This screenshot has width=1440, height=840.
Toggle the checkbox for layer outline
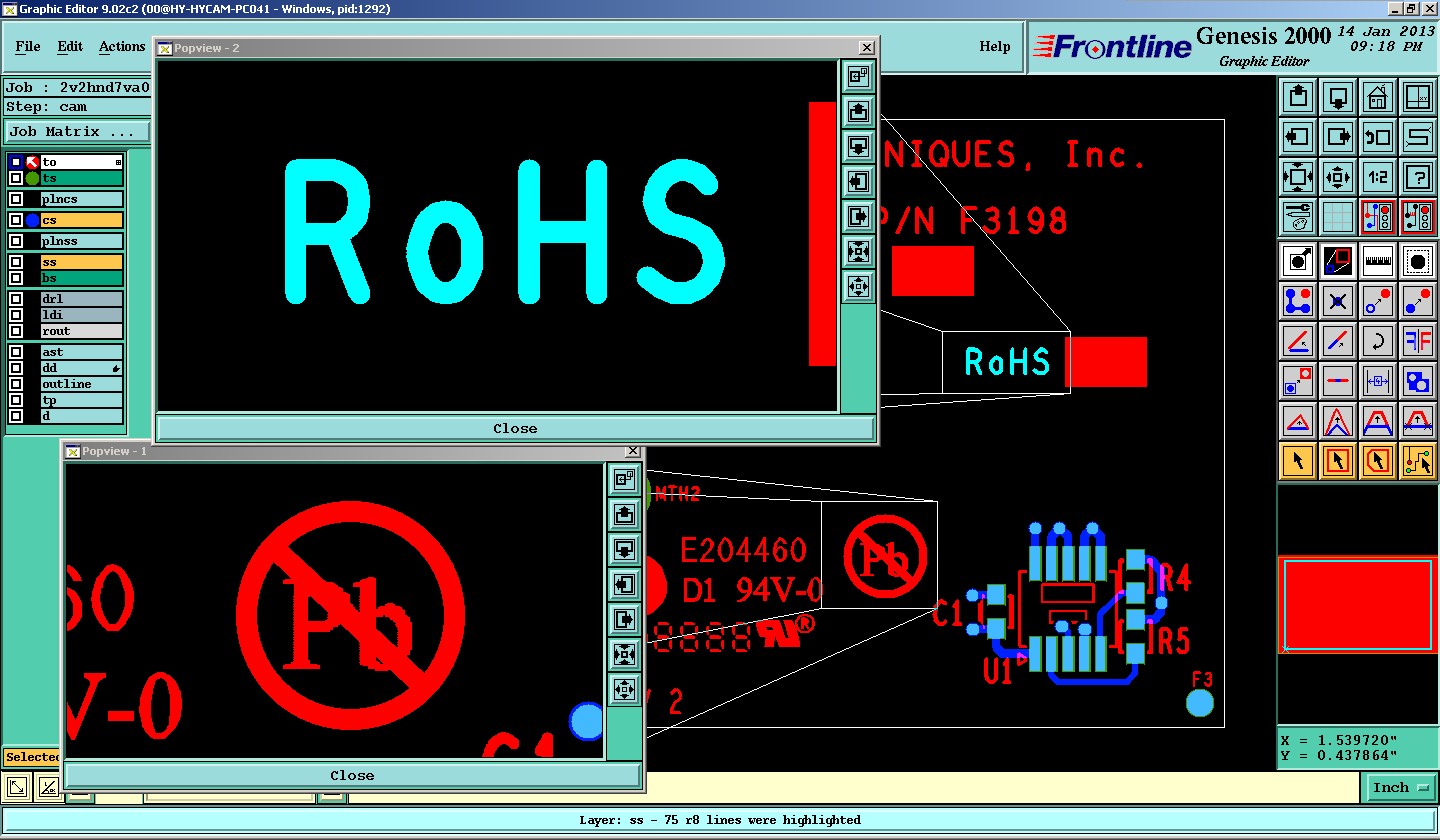(16, 384)
